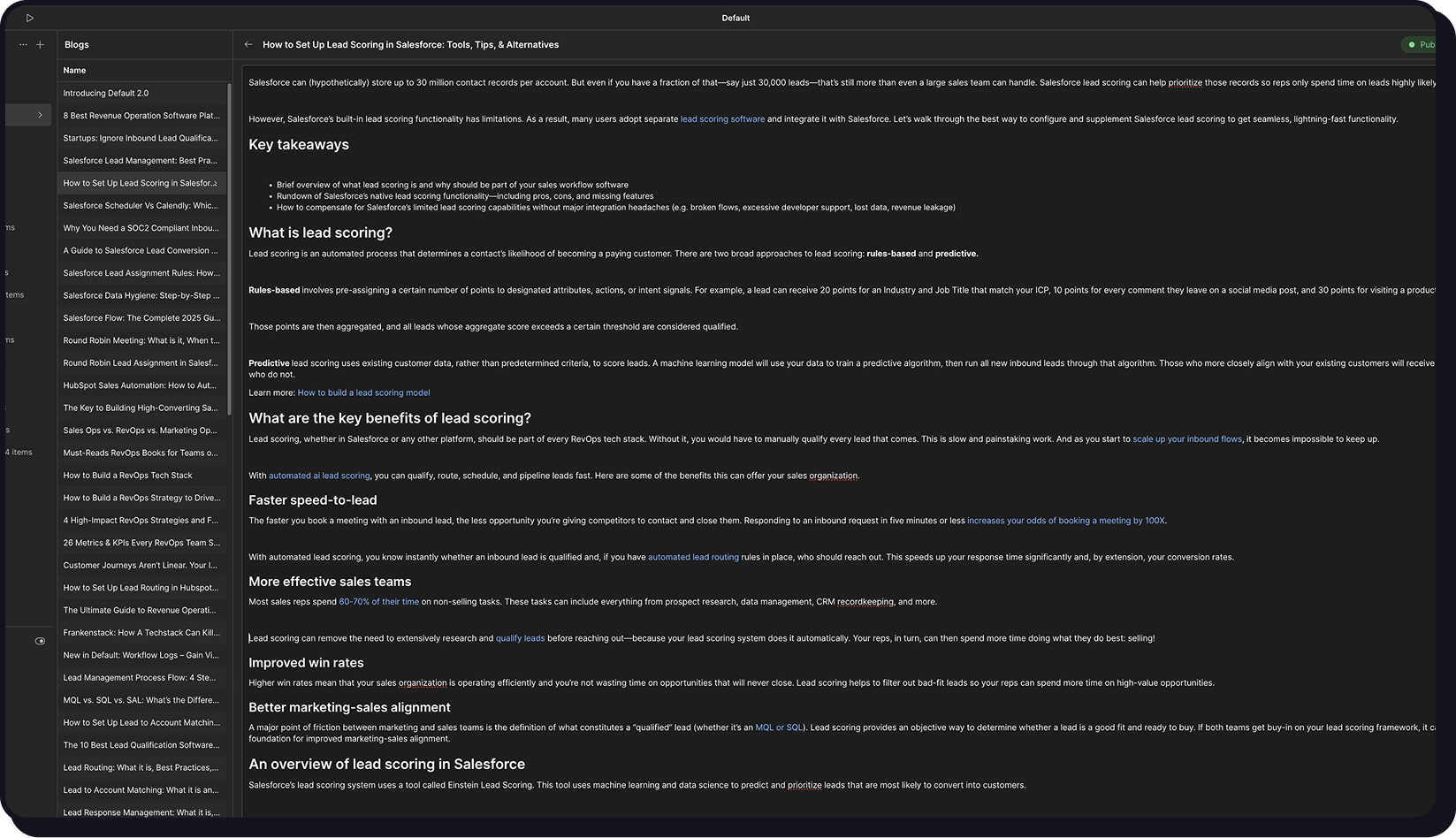
Task: Go back using the left arrow icon
Action: [248, 44]
